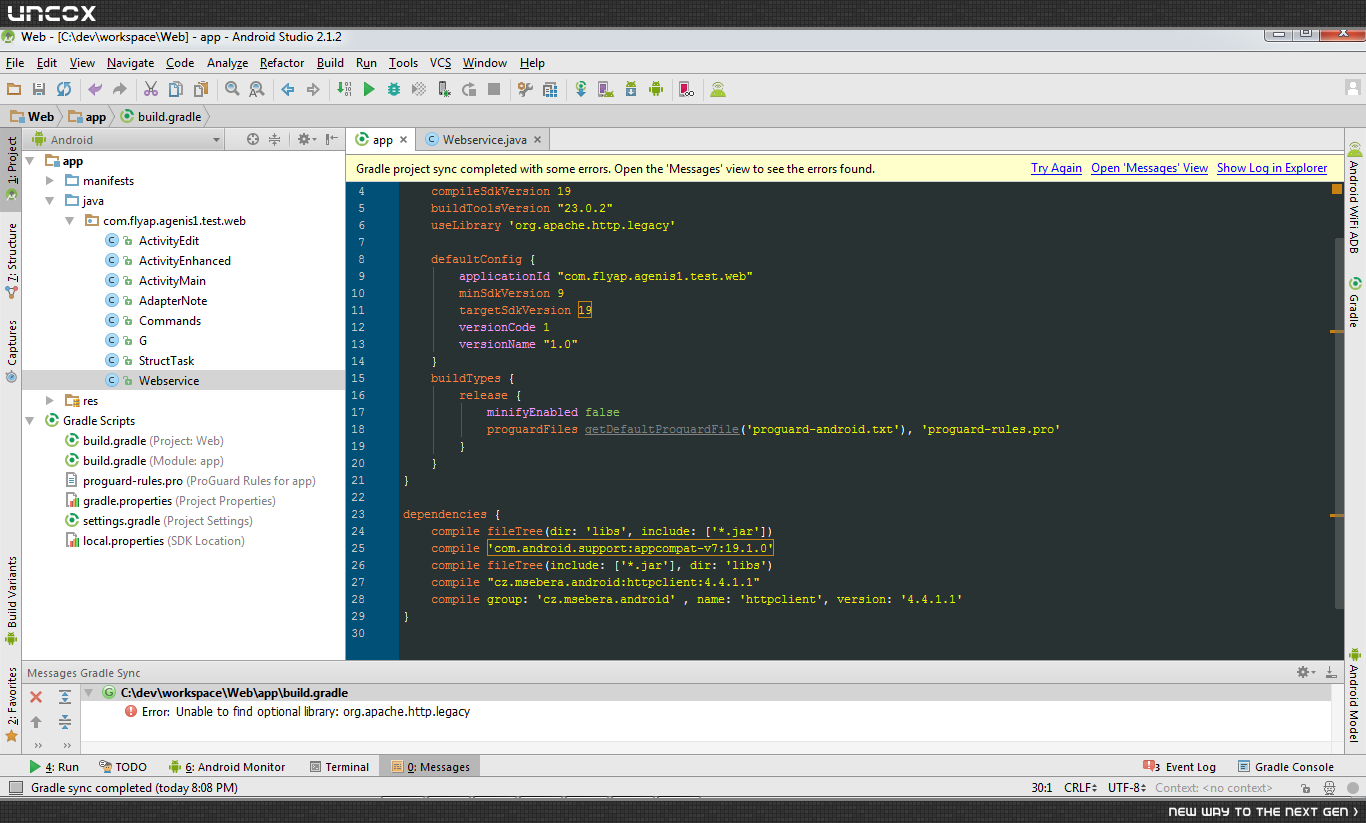Collapse the app module tree node

pos(30,161)
